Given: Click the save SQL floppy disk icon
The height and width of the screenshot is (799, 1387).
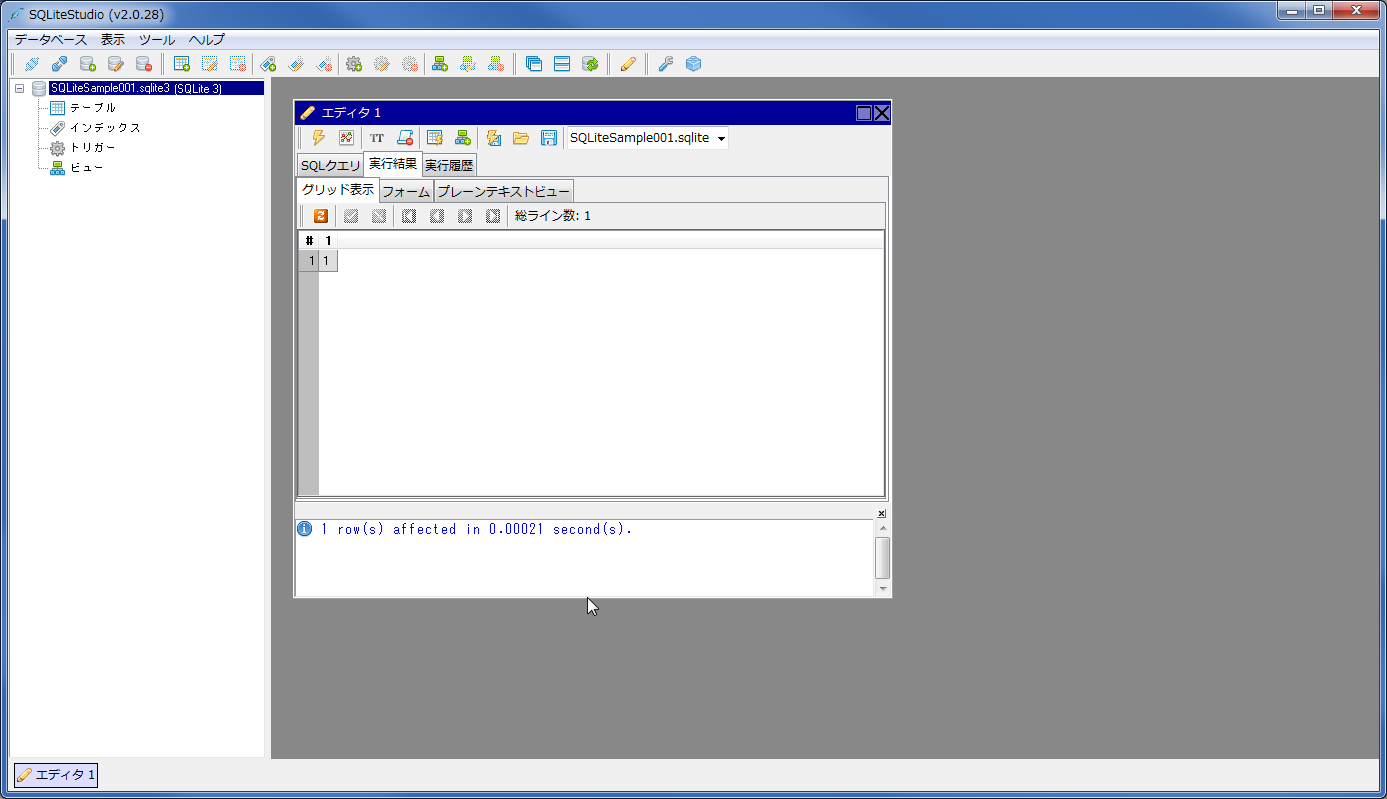Looking at the screenshot, I should tap(549, 138).
